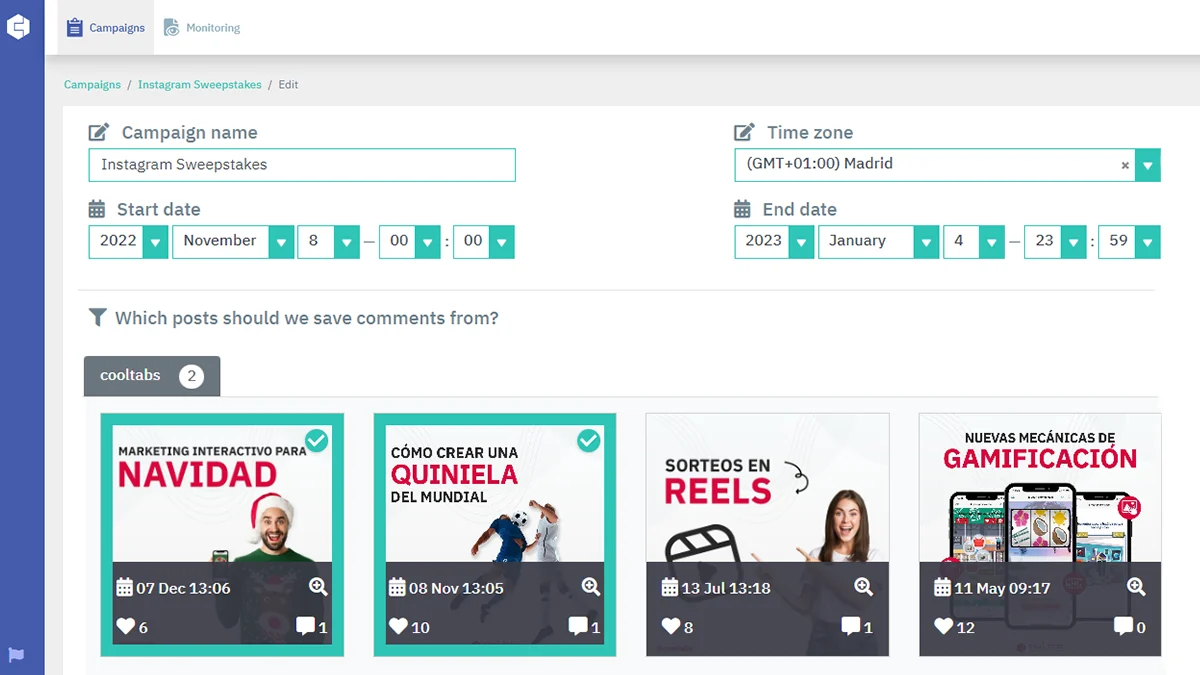Click the flag icon in the sidebar
Viewport: 1200px width, 675px height.
tap(16, 655)
